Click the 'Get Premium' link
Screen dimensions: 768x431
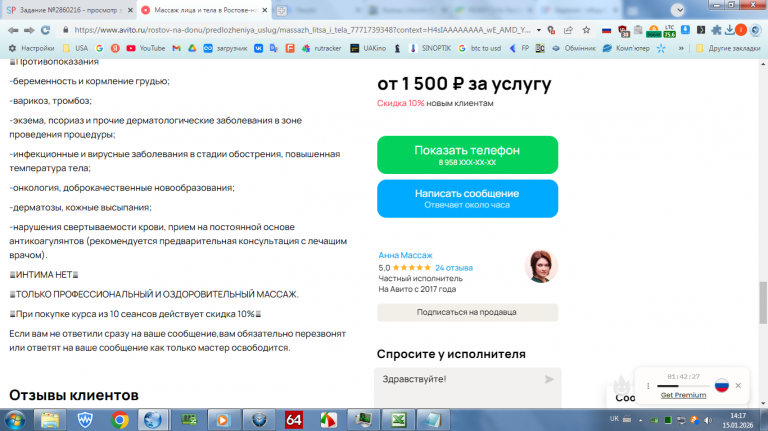click(683, 395)
